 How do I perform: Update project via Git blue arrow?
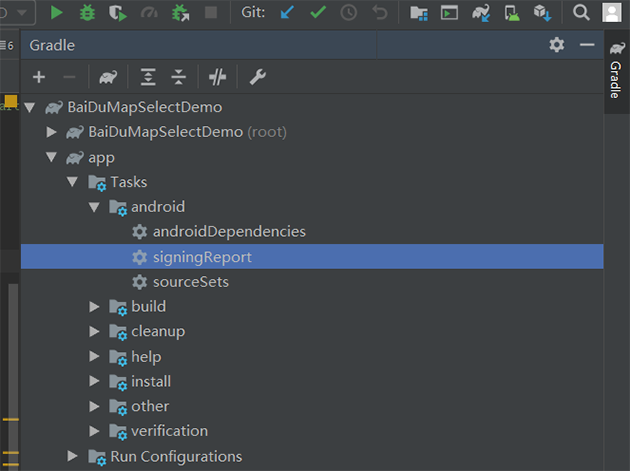(288, 13)
